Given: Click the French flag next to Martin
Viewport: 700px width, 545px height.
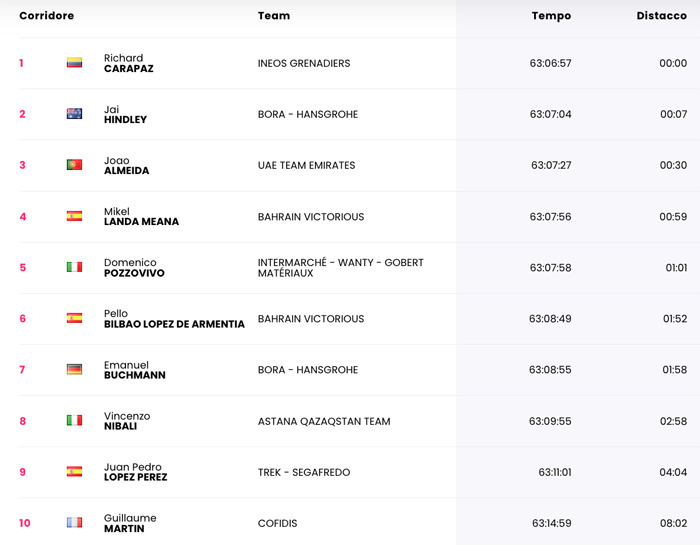Looking at the screenshot, I should click(x=74, y=523).
